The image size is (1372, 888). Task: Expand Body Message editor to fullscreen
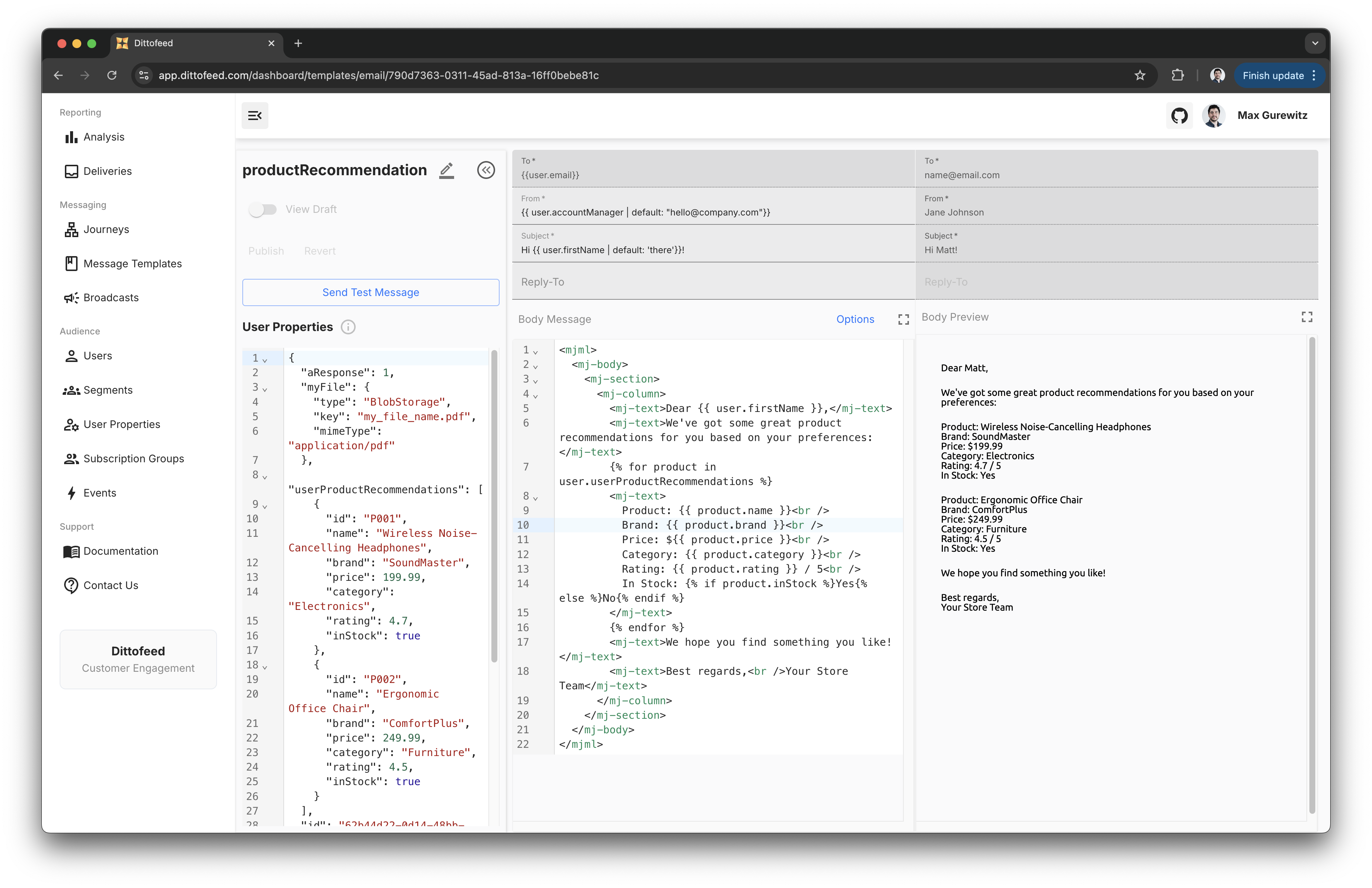[x=903, y=319]
